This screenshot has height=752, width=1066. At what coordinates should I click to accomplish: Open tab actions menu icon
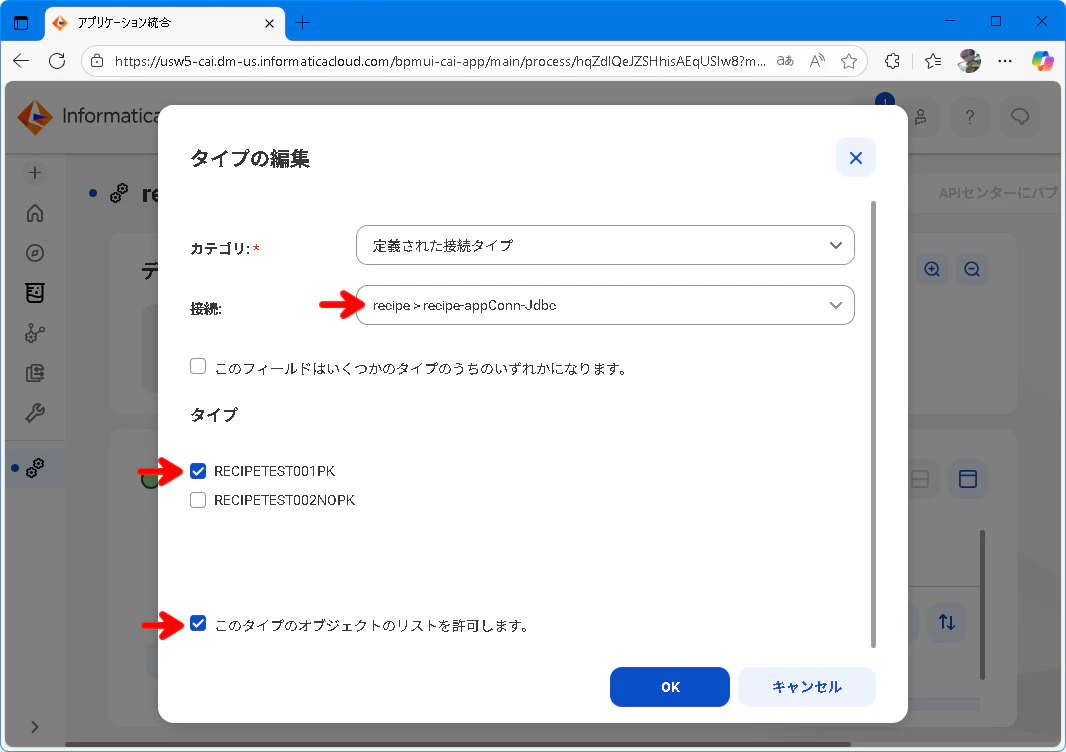pos(21,23)
